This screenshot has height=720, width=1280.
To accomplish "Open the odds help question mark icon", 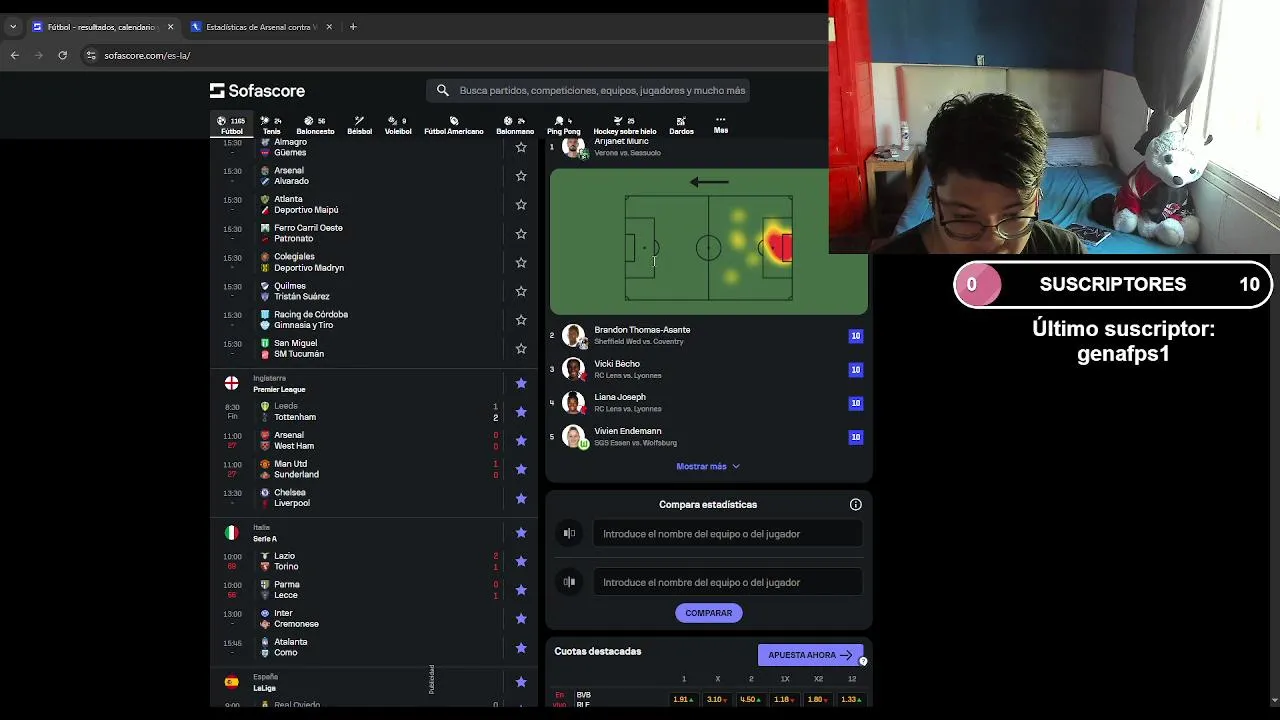I will pos(863,661).
